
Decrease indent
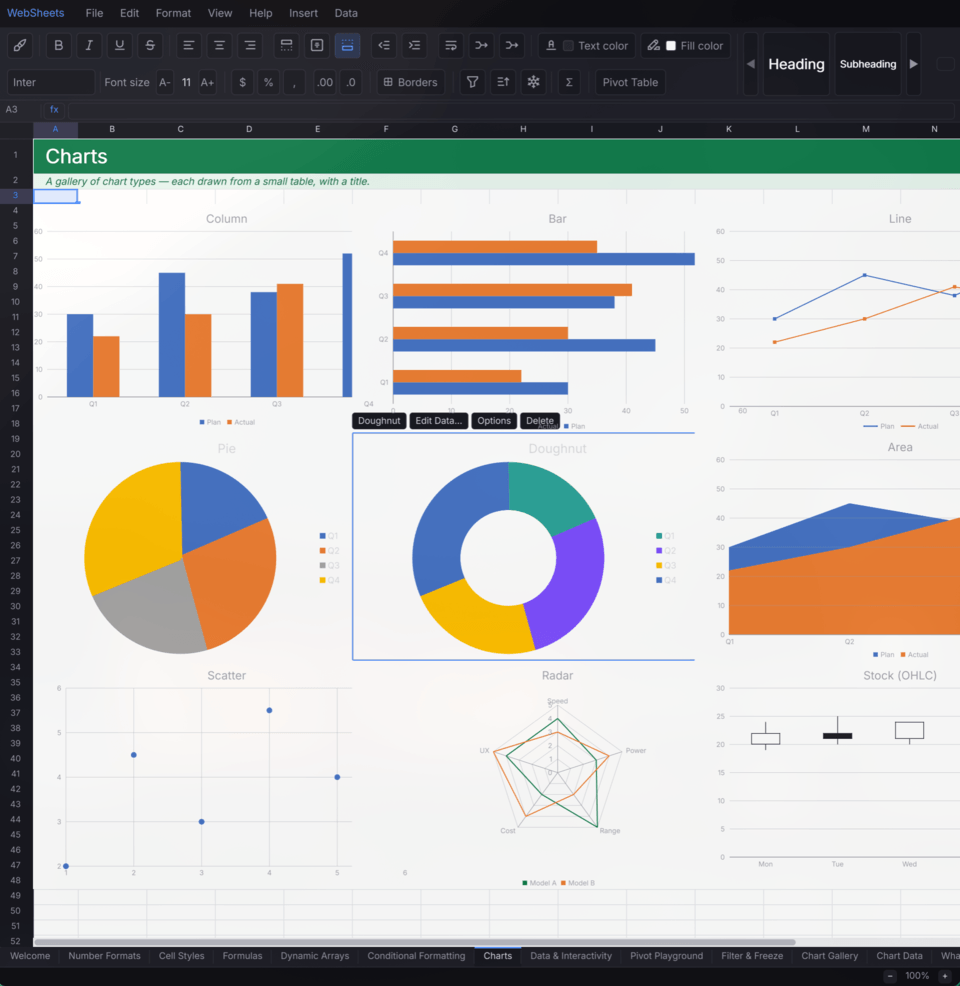(384, 45)
